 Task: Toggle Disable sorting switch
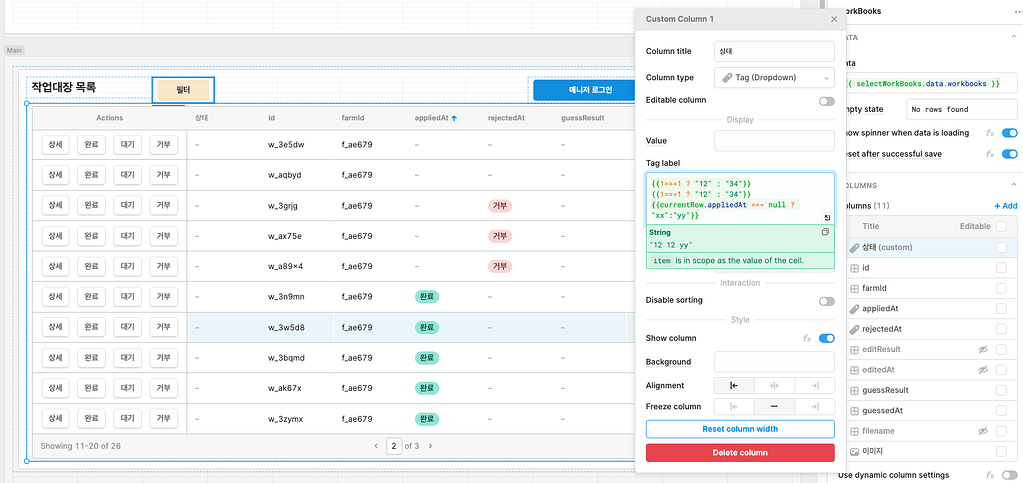pyautogui.click(x=827, y=301)
